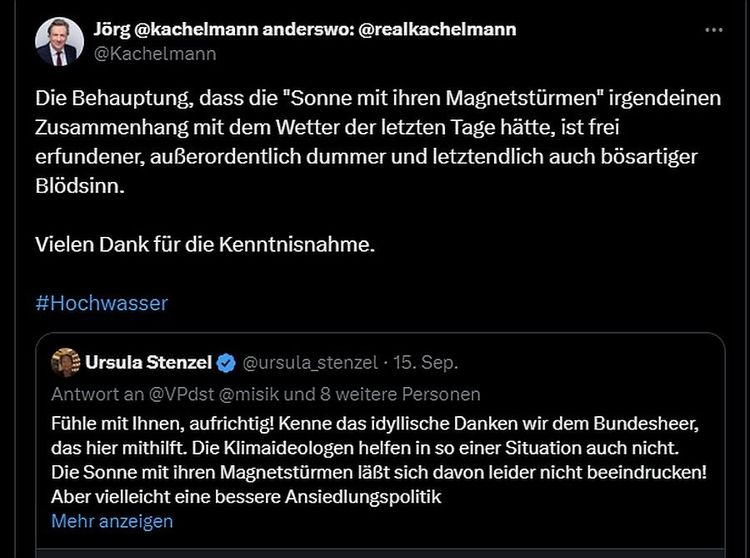Click the Ursula Stenzel display name
750x558 pixels.
(x=150, y=362)
